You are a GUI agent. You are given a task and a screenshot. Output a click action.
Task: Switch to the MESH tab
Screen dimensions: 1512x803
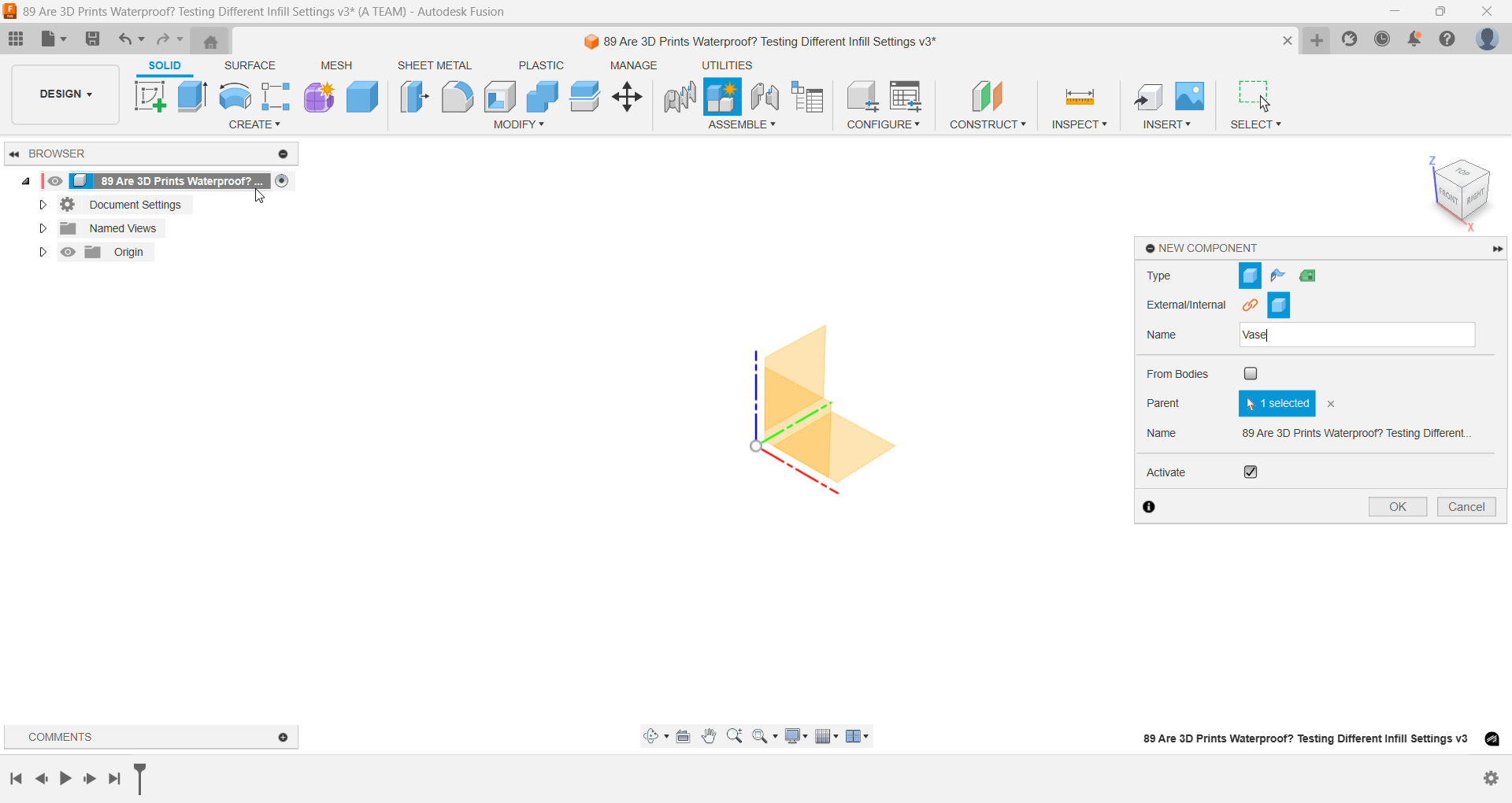tap(336, 65)
